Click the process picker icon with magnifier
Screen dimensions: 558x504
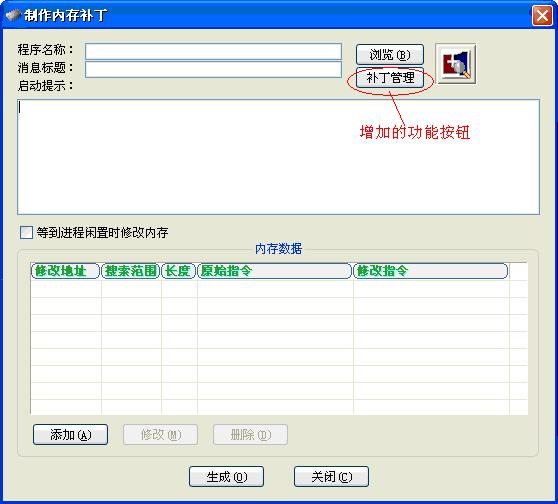456,64
